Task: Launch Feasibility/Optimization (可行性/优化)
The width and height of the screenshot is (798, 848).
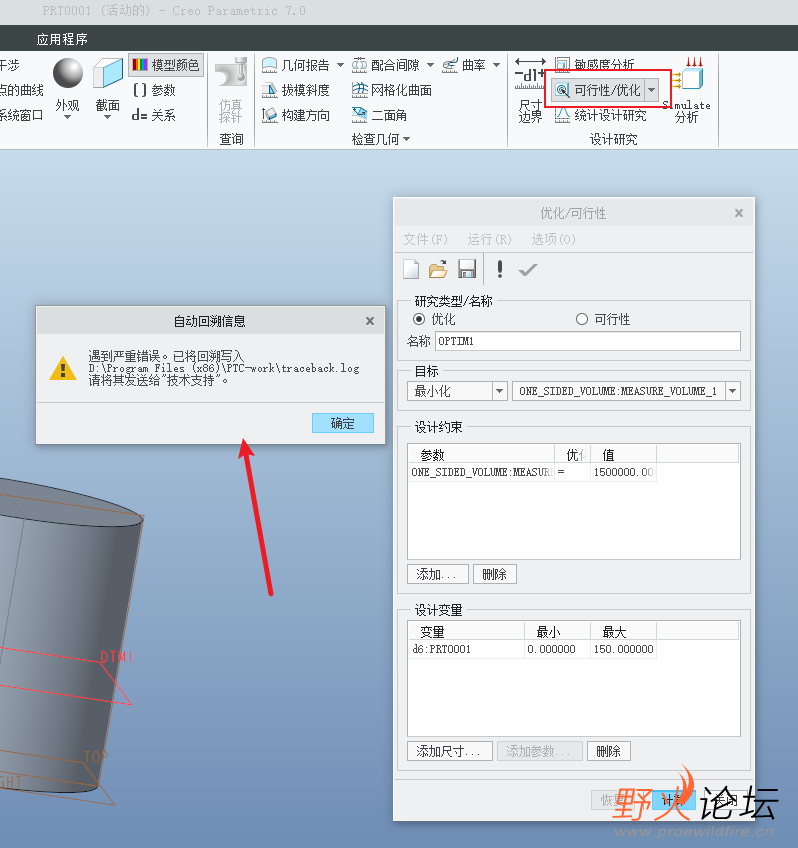Action: [598, 90]
